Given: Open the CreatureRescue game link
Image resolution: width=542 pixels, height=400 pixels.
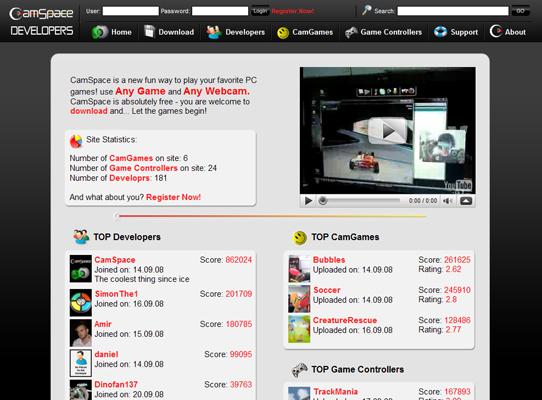Looking at the screenshot, I should click(x=345, y=320).
